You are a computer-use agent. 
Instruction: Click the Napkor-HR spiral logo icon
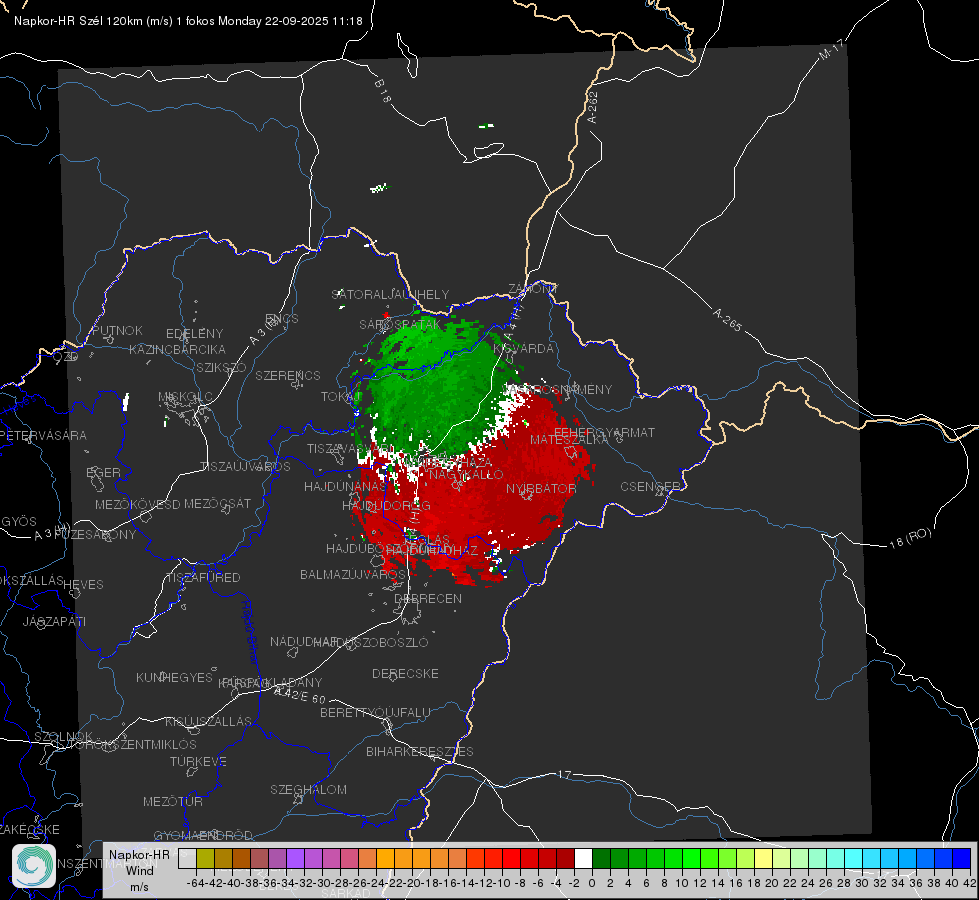pos(34,866)
